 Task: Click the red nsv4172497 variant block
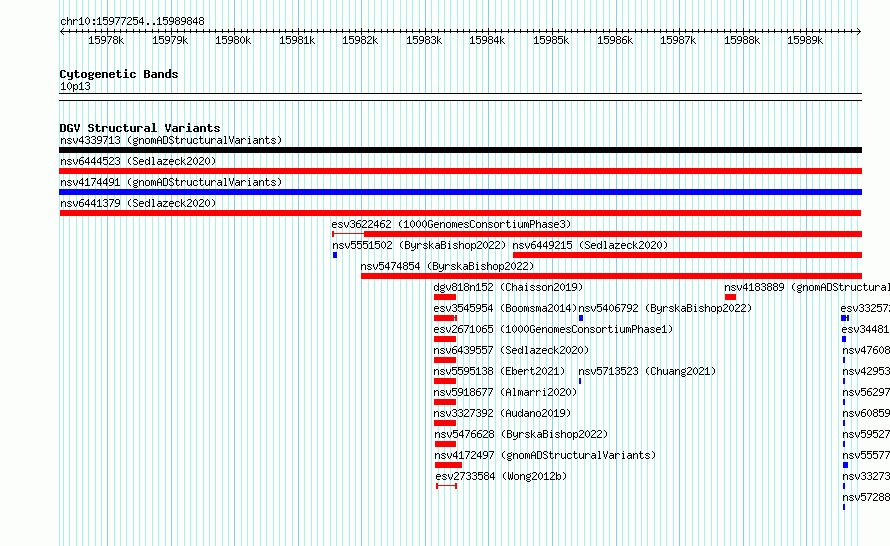point(448,465)
